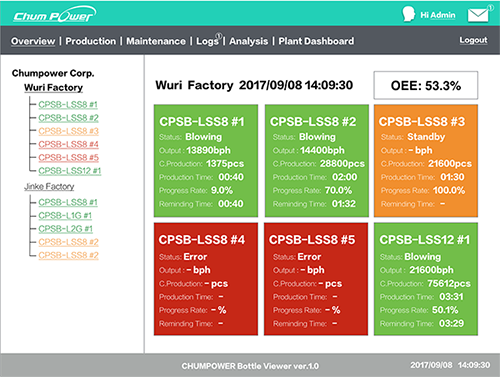Expand the Wuri Factory tree node

click(53, 87)
